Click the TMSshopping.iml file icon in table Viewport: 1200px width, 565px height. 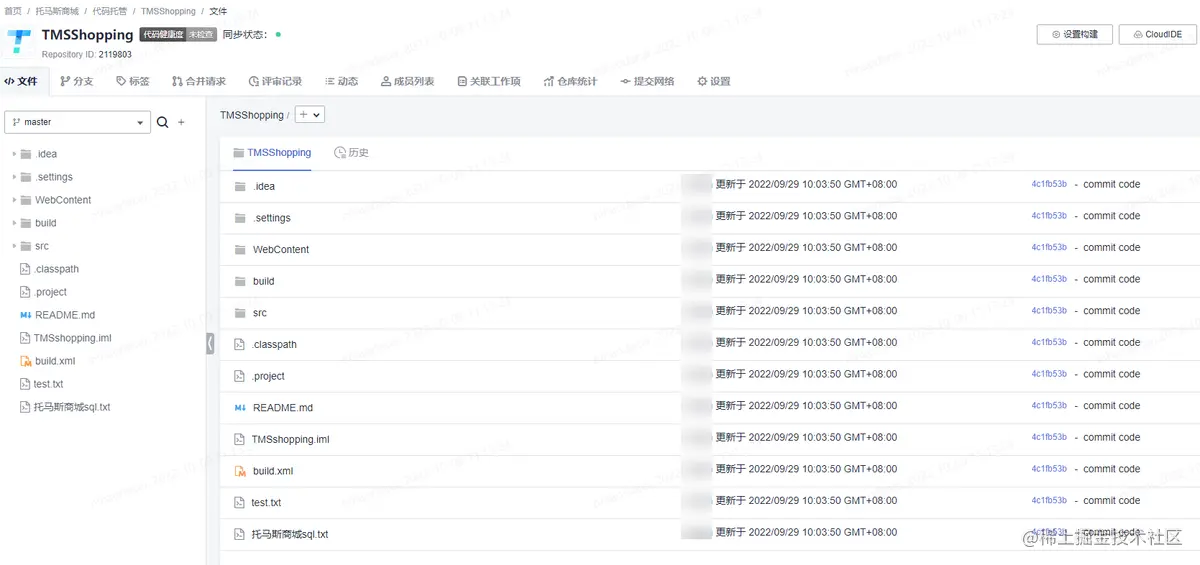[x=239, y=440]
